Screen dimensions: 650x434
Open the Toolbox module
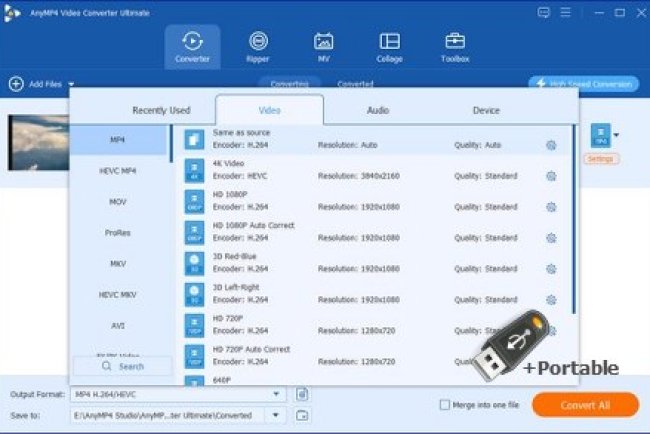[x=455, y=47]
